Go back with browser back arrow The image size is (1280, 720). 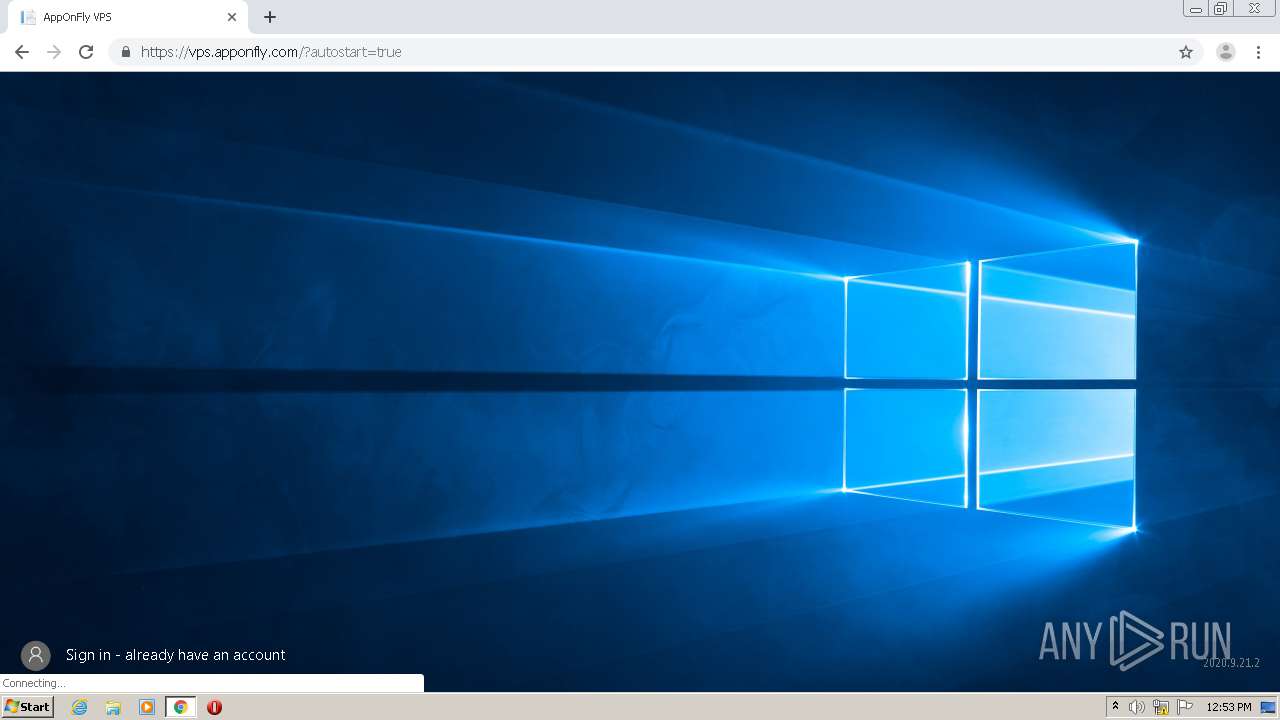[22, 52]
